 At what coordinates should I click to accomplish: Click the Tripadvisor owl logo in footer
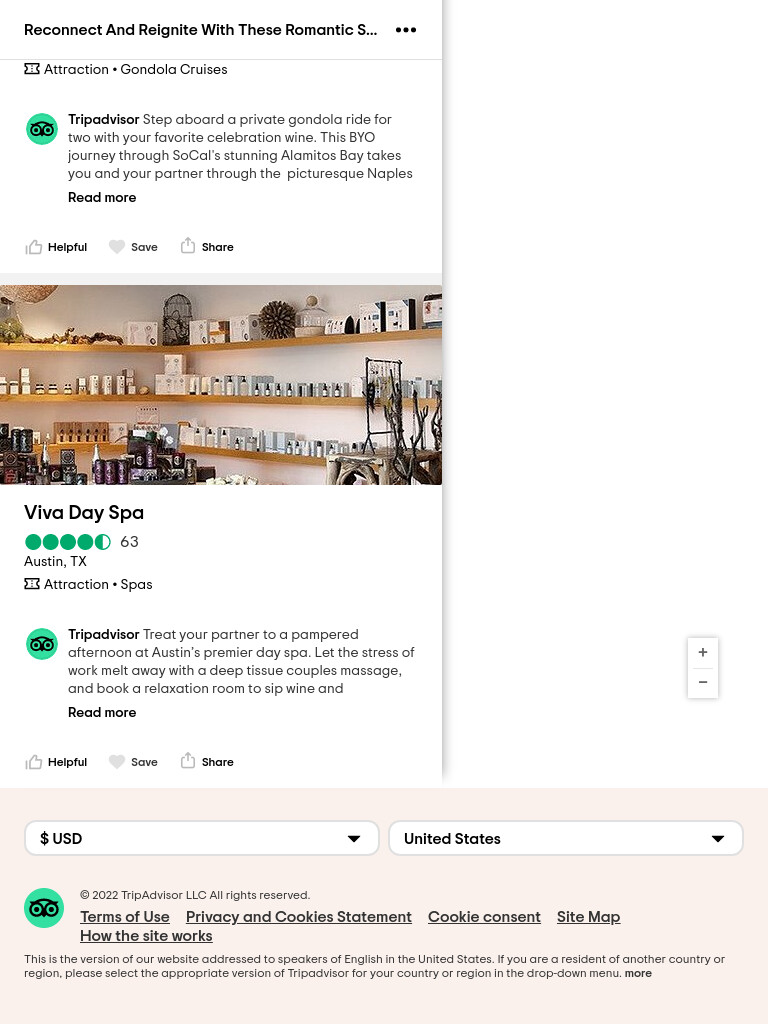pyautogui.click(x=44, y=908)
